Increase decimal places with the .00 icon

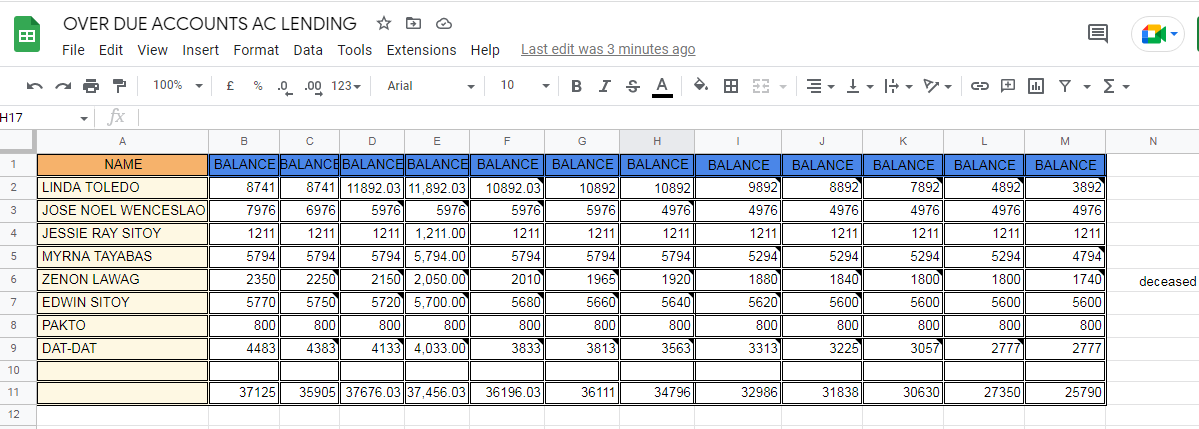coord(313,86)
